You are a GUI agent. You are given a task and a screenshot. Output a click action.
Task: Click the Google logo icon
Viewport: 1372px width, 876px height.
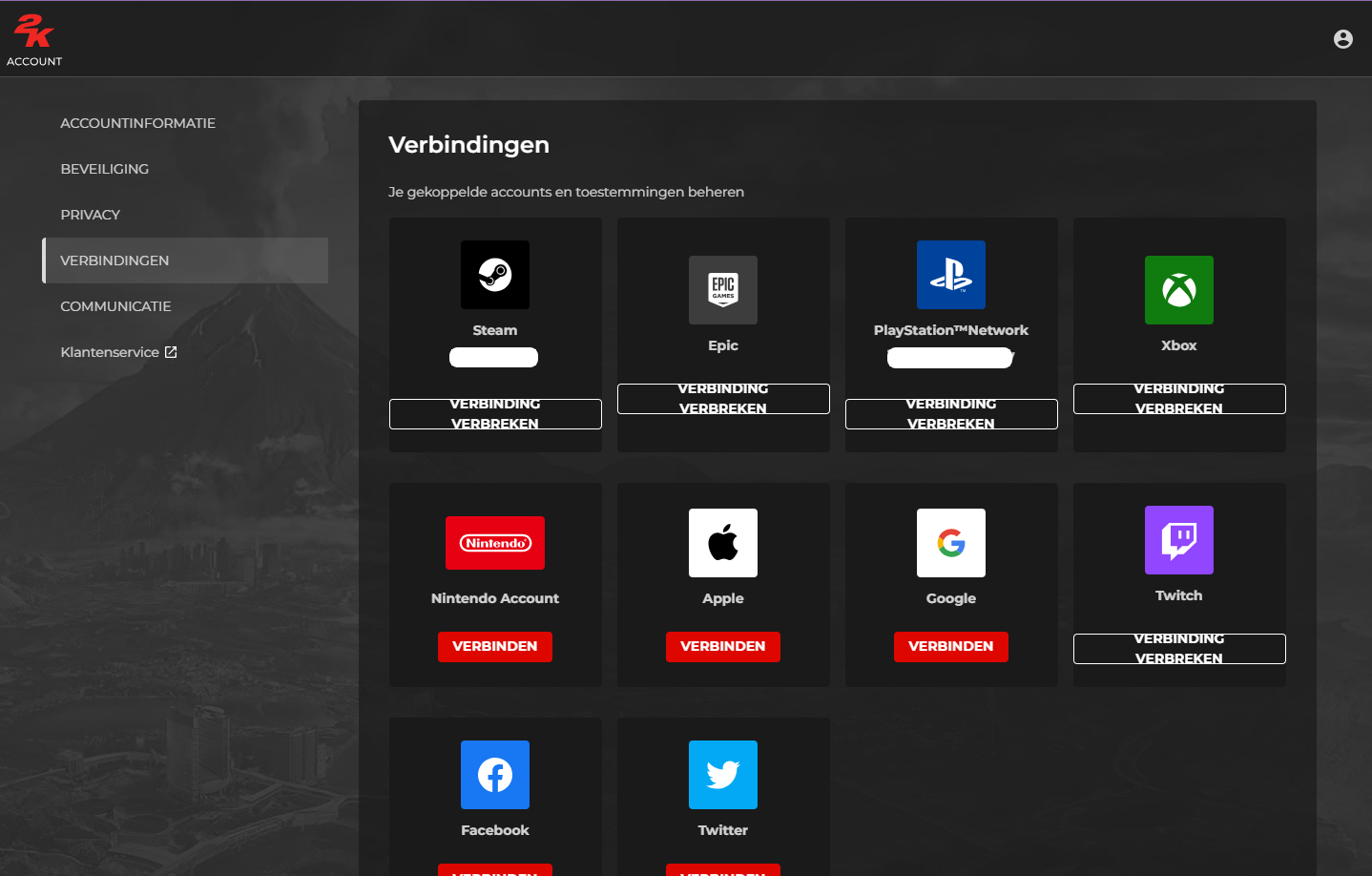pyautogui.click(x=951, y=543)
